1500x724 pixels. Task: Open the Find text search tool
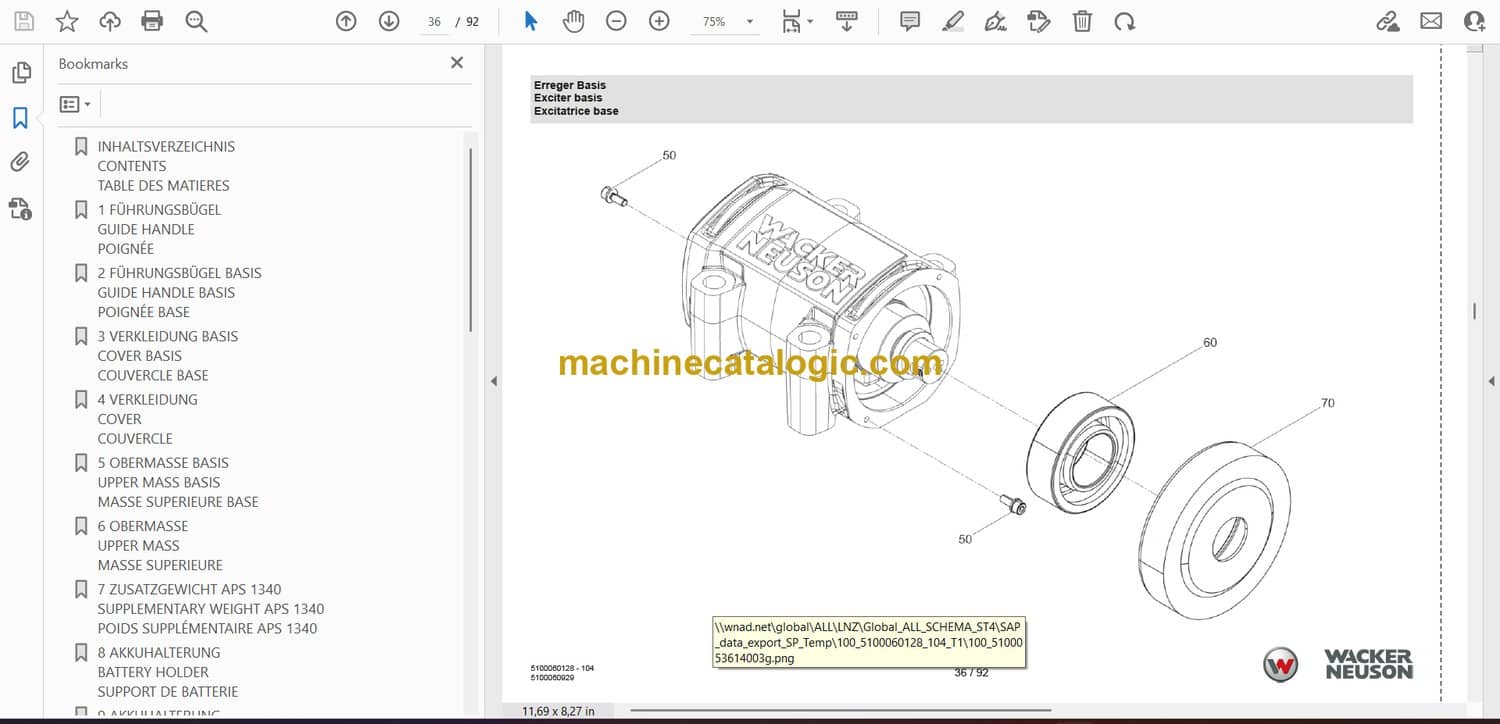pos(196,21)
